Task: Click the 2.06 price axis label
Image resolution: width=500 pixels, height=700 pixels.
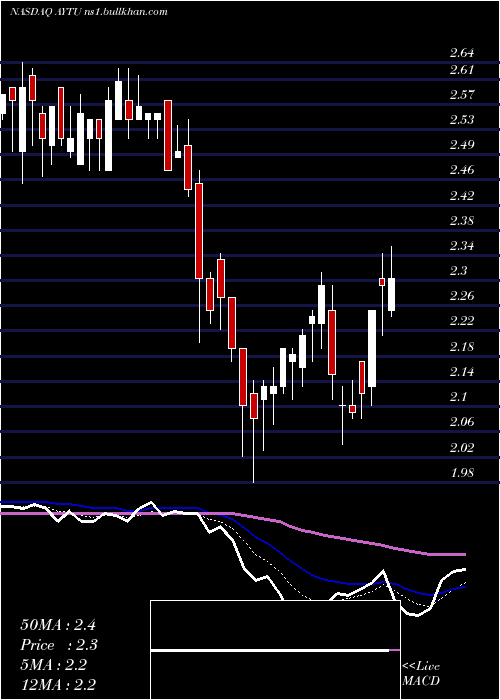Action: (462, 421)
